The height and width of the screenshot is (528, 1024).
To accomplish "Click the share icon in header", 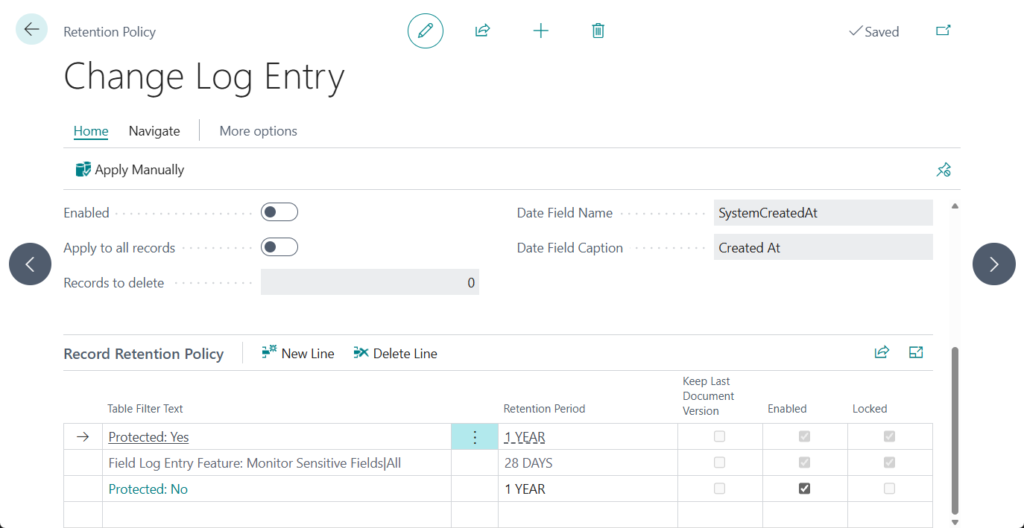I will tap(482, 31).
